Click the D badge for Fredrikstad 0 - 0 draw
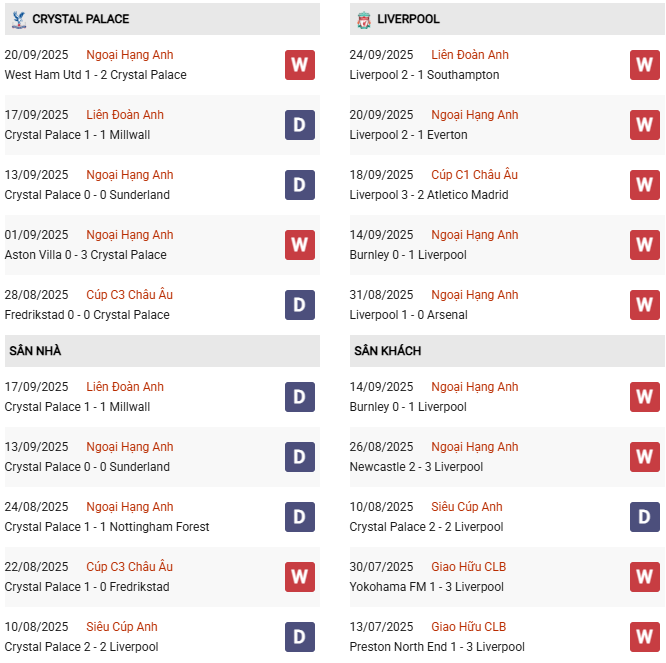The height and width of the screenshot is (663, 666). coord(299,305)
